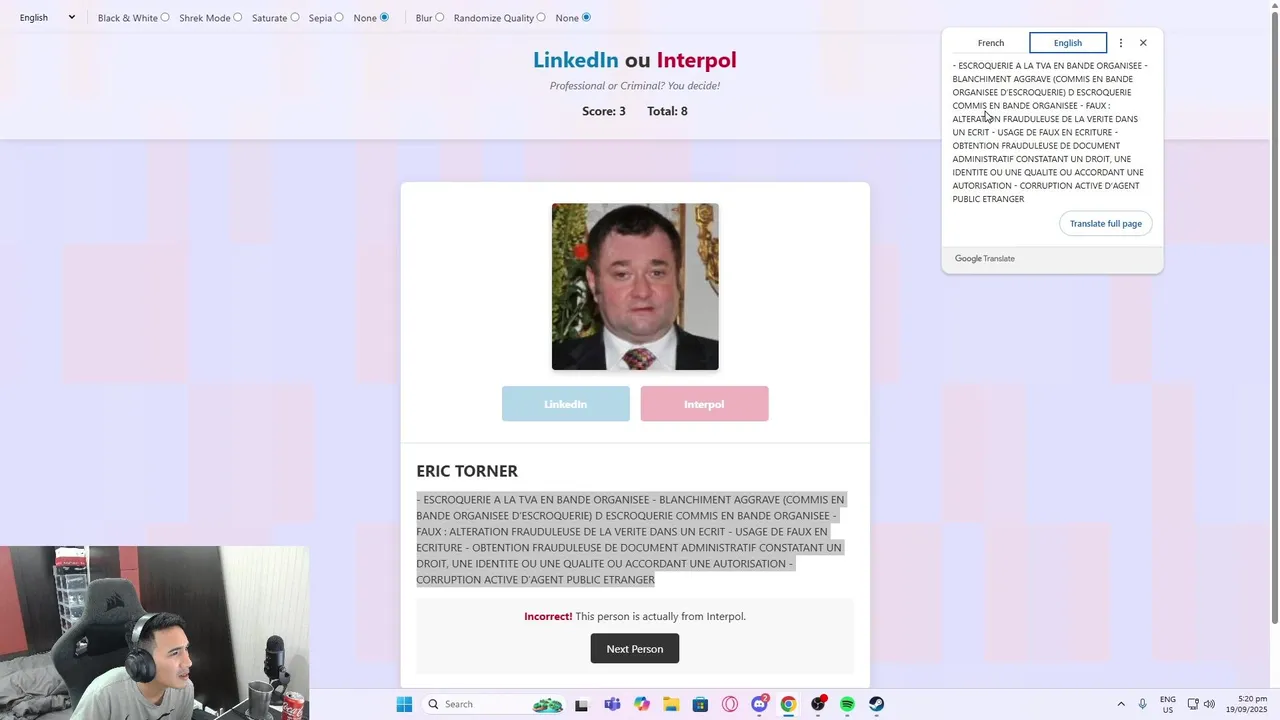This screenshot has height=720, width=1280.
Task: Click the taskbar Search box
Action: point(495,704)
